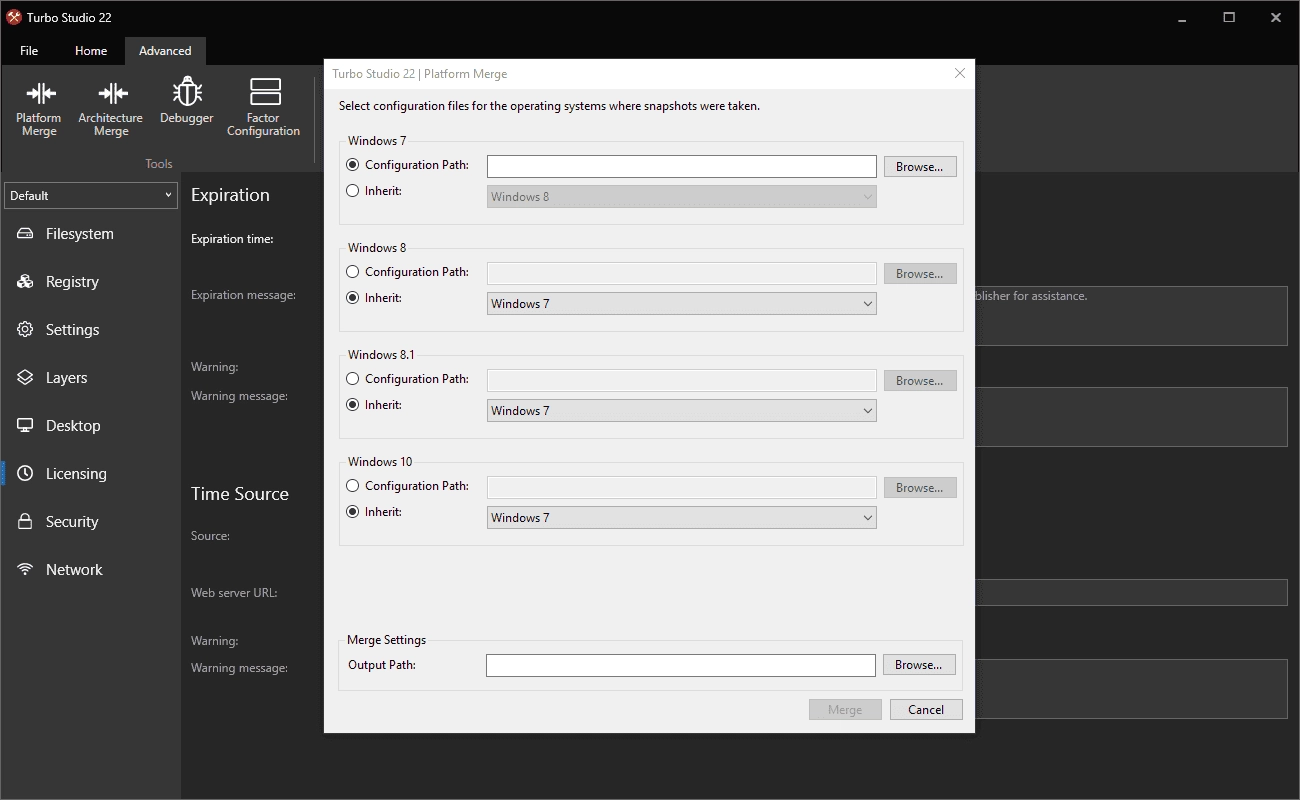This screenshot has width=1300, height=800.
Task: Open the Platform Merge tool
Action: click(x=39, y=109)
